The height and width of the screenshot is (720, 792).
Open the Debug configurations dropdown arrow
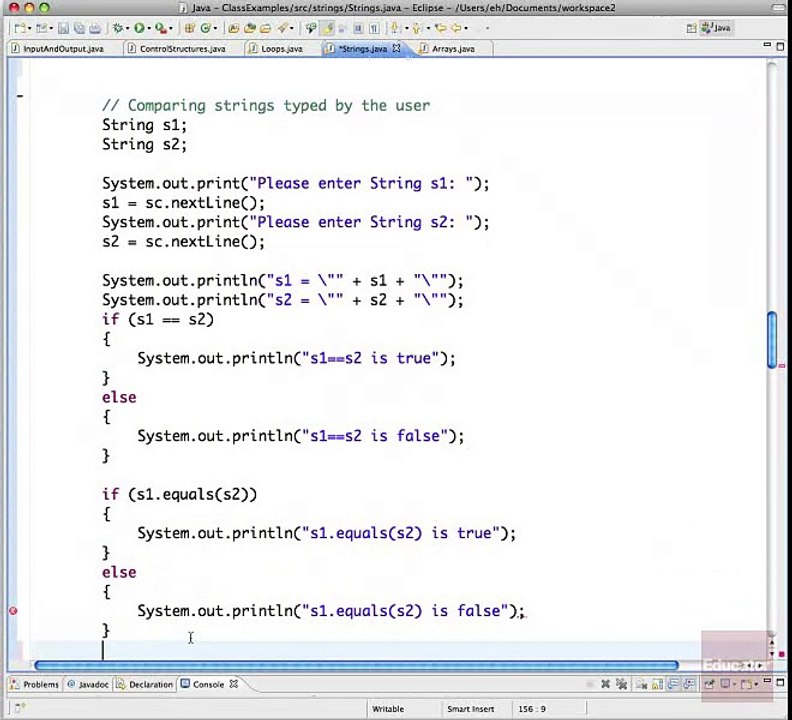click(127, 28)
